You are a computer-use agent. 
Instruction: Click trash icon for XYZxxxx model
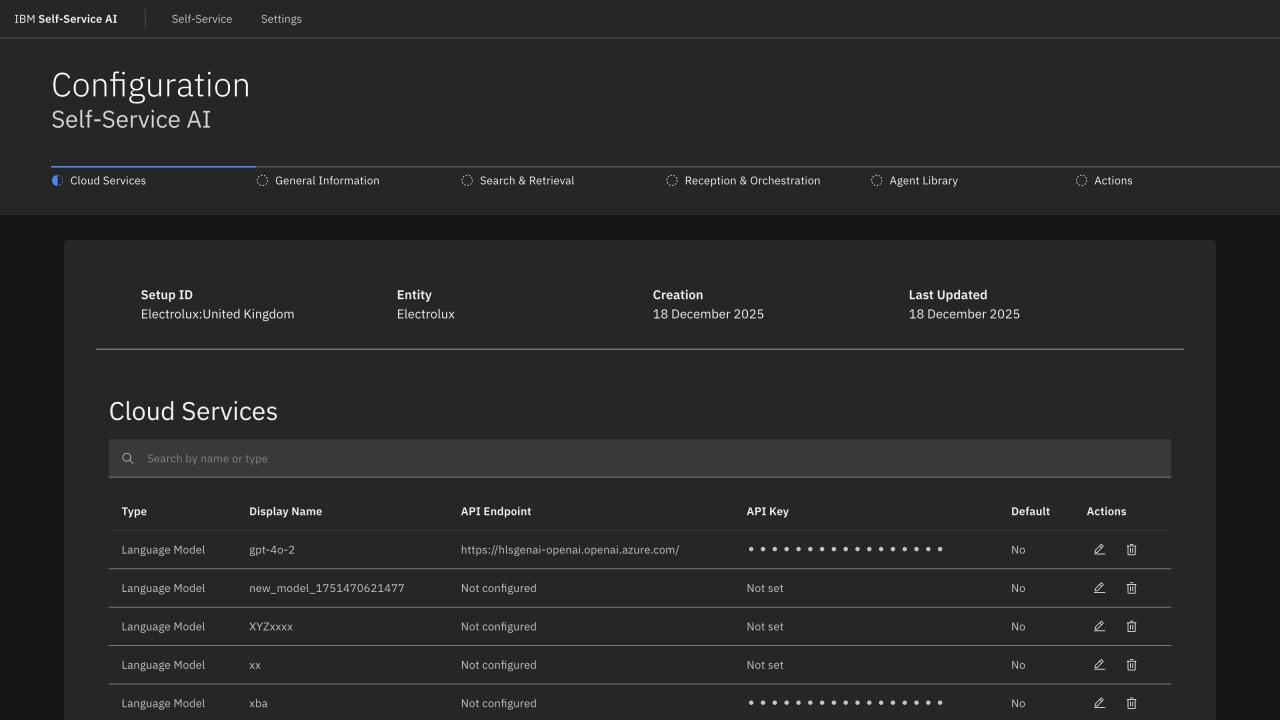pyautogui.click(x=1131, y=627)
